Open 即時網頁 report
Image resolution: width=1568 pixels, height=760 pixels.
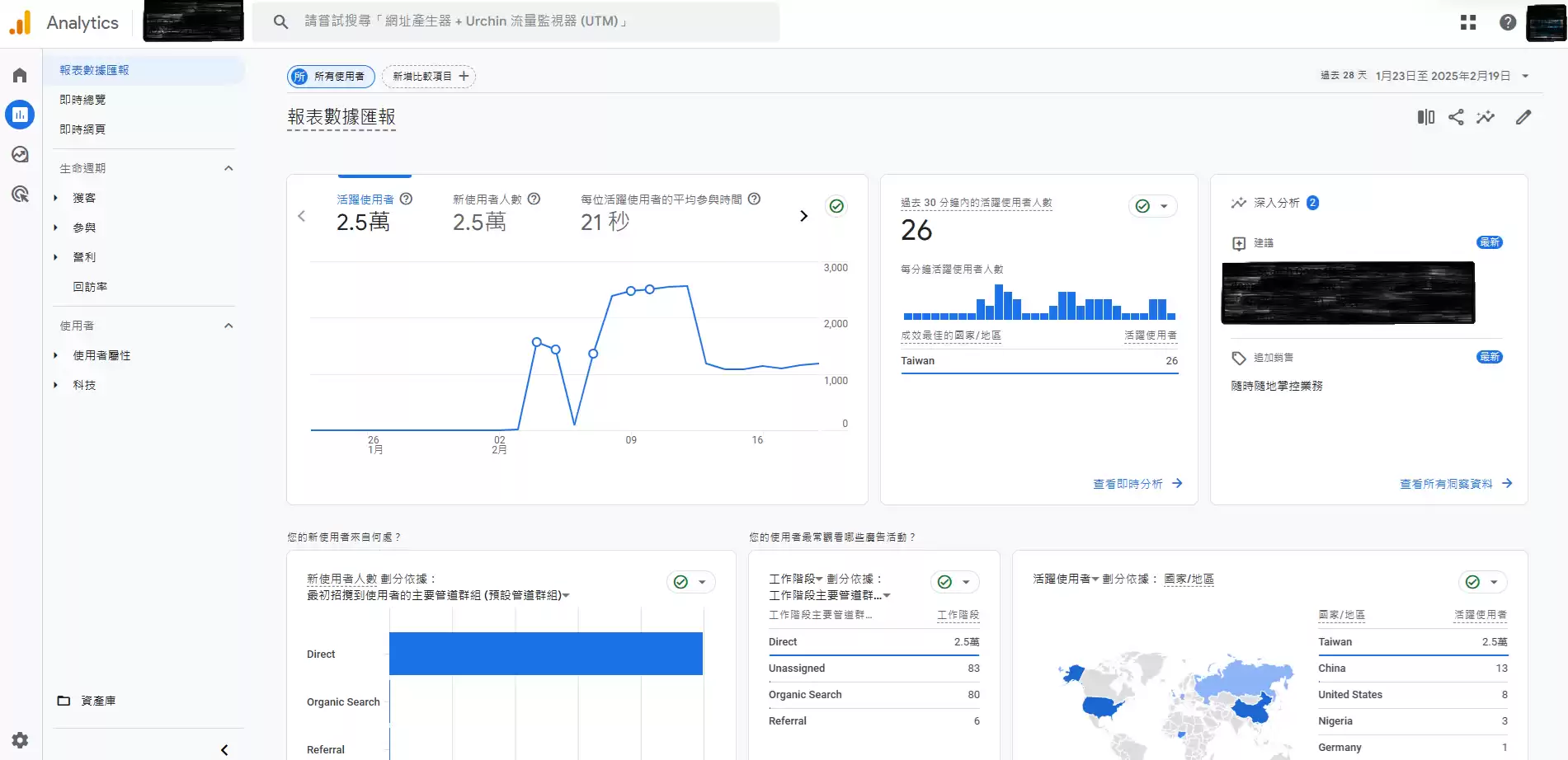[x=82, y=129]
